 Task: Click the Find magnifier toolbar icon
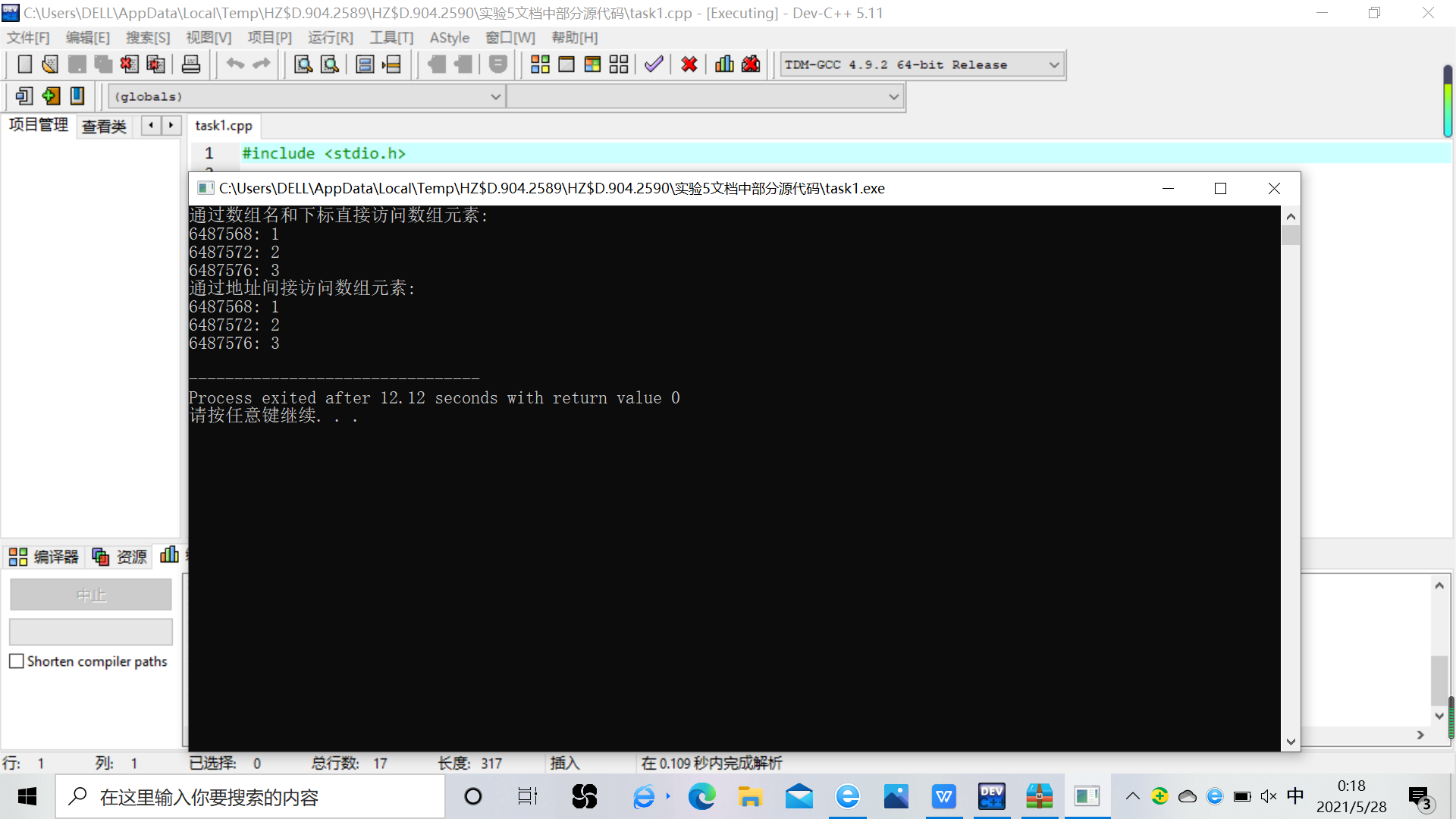tap(303, 64)
